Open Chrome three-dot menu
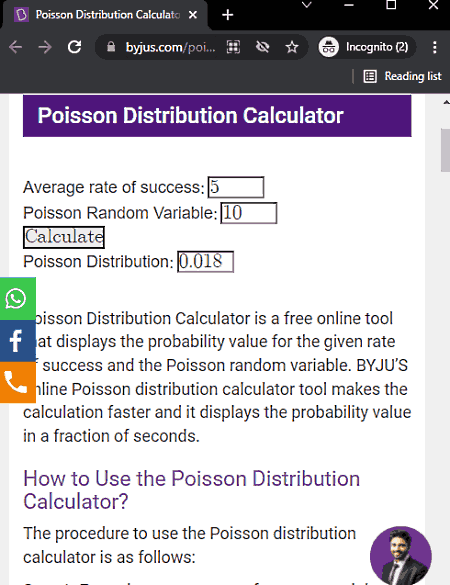The height and width of the screenshot is (585, 450). point(435,47)
